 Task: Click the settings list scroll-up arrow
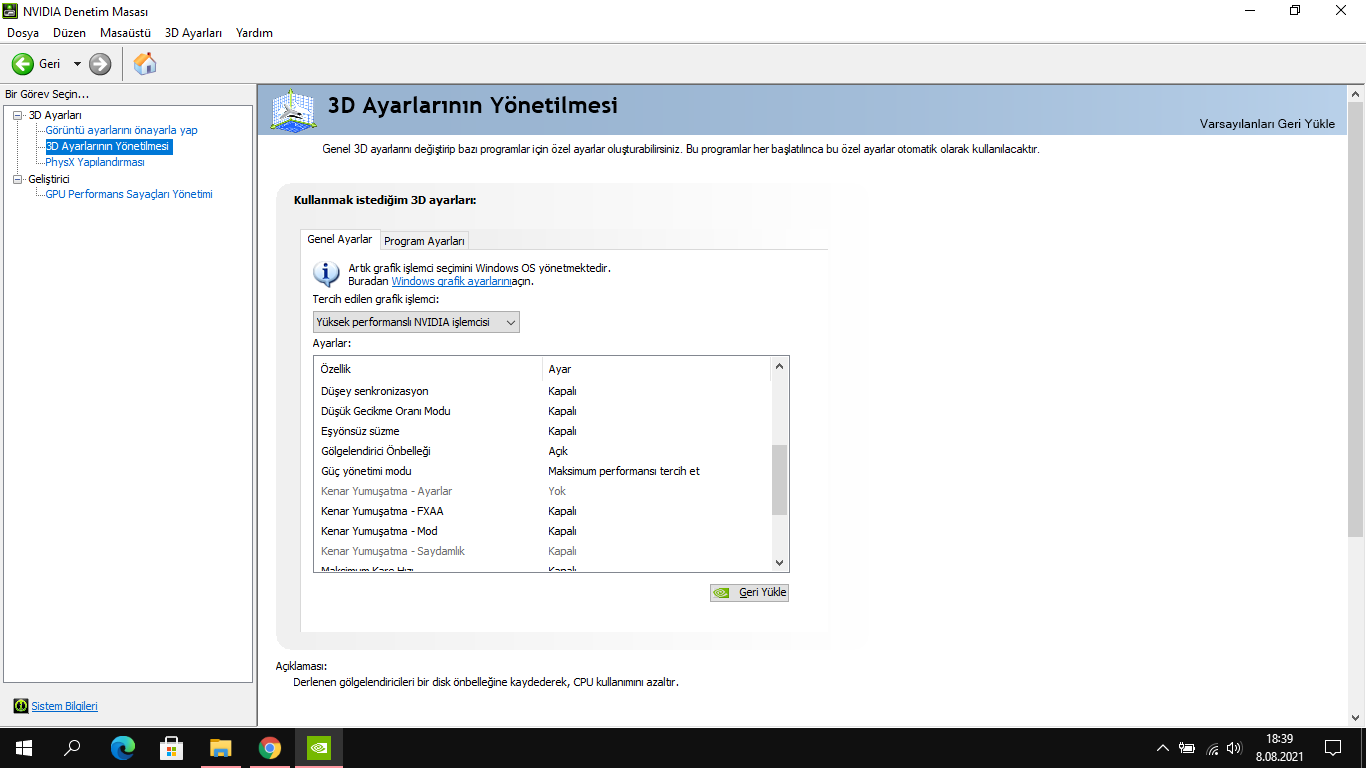780,367
